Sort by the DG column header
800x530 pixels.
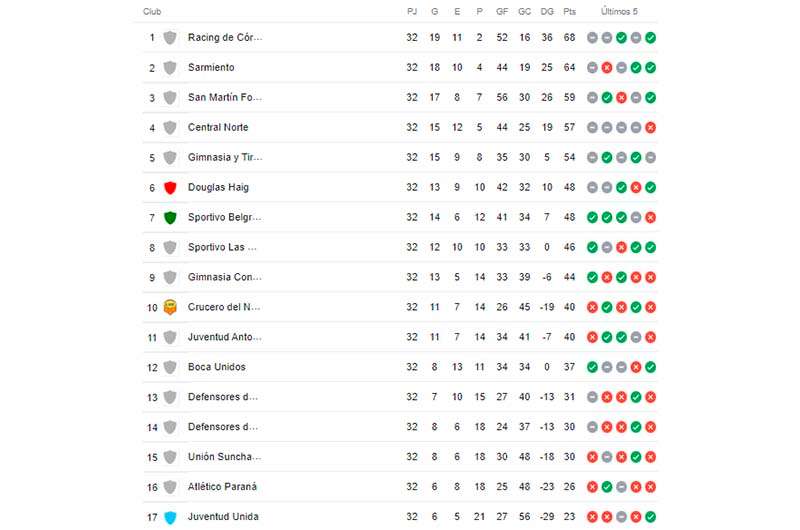tap(547, 11)
